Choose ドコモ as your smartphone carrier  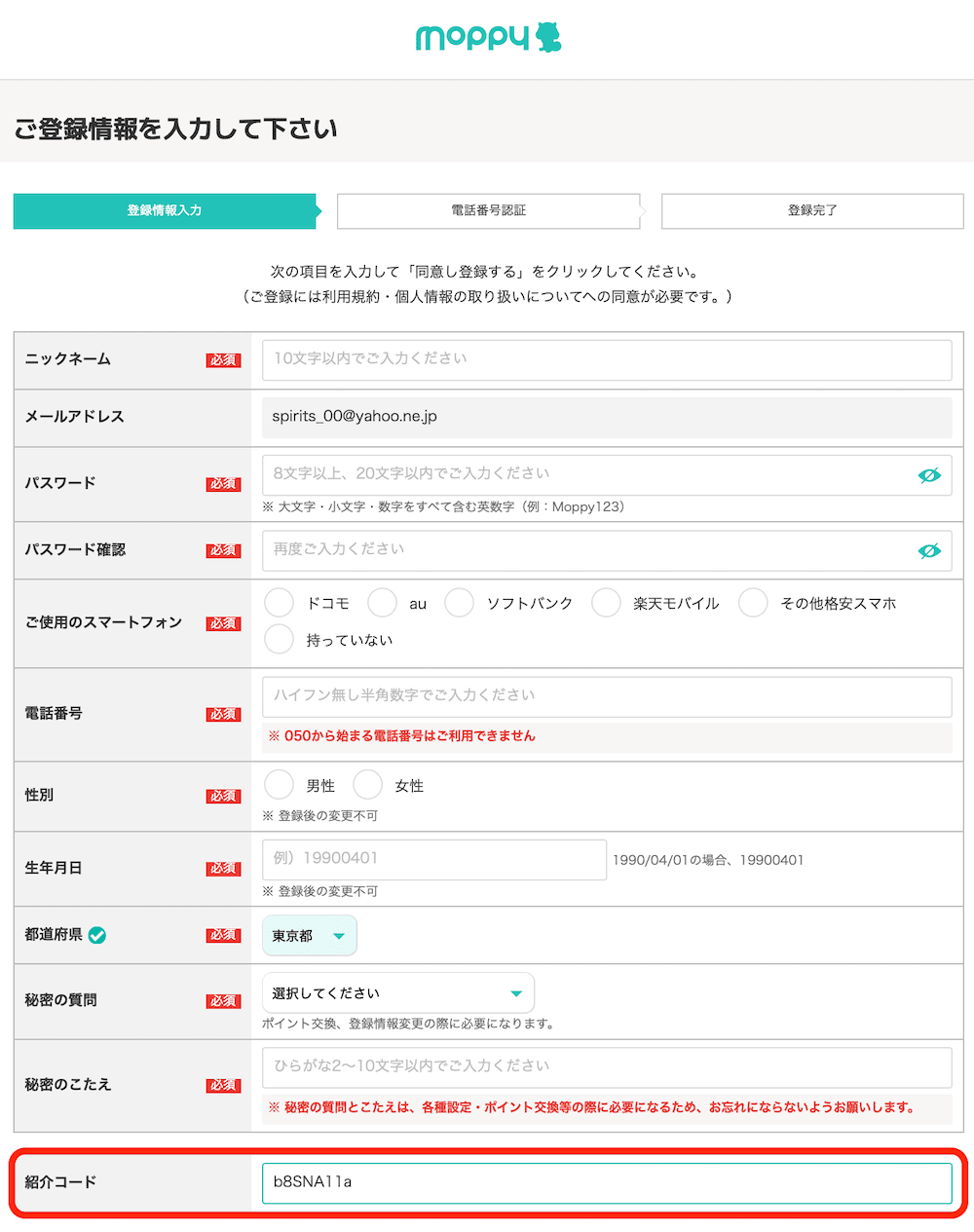279,602
